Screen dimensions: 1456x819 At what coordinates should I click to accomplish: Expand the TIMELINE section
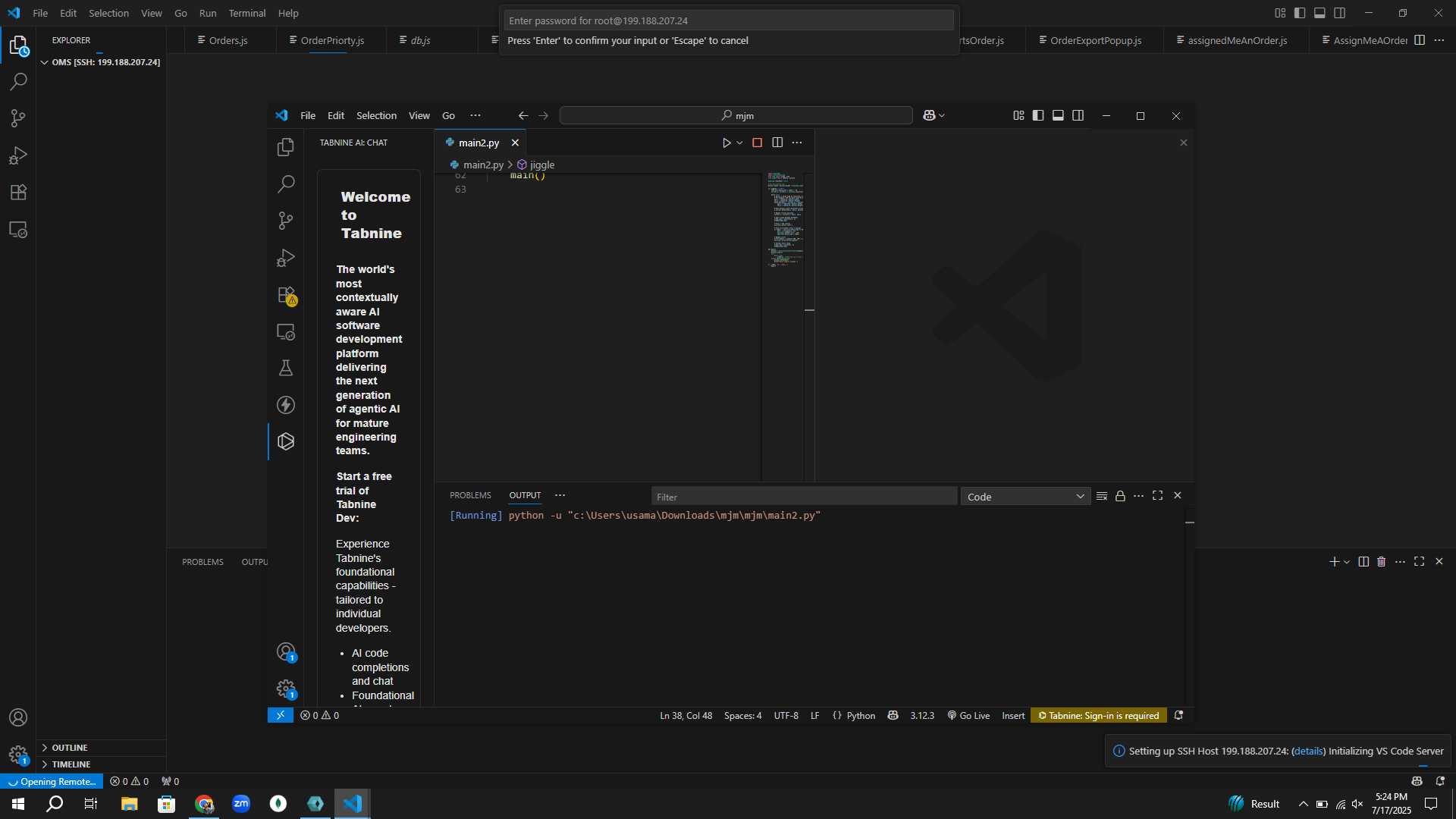click(x=101, y=764)
